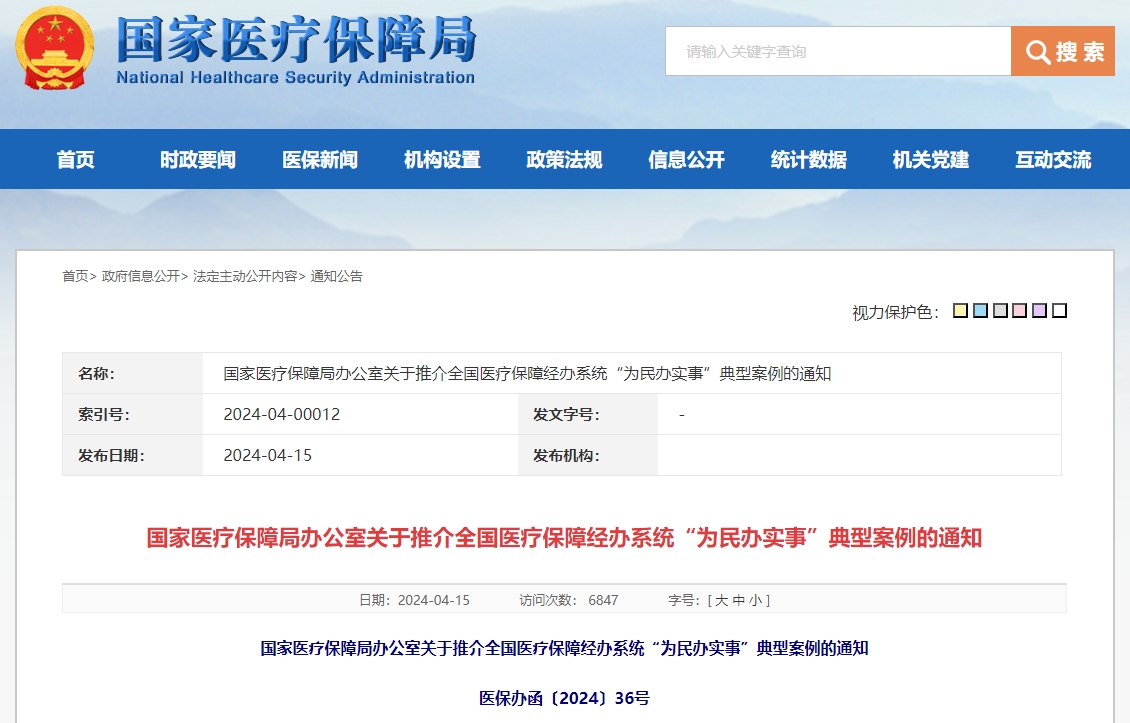
Task: Click the 日期: 2024-04-15 info bar text
Action: tap(414, 600)
